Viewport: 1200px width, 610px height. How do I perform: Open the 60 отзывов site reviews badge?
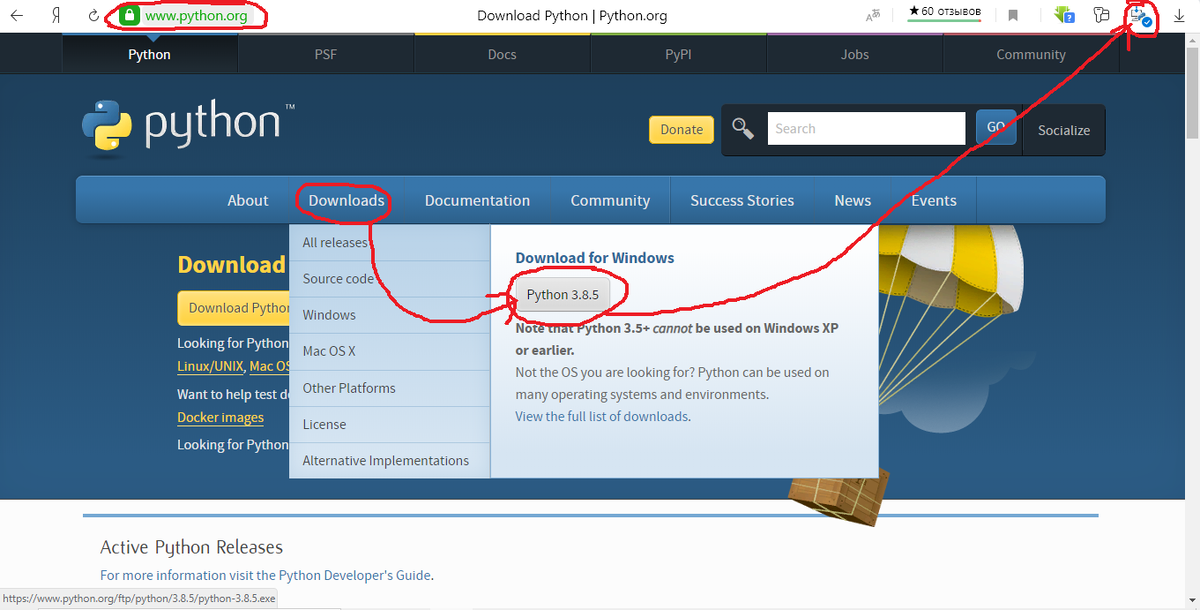(945, 13)
